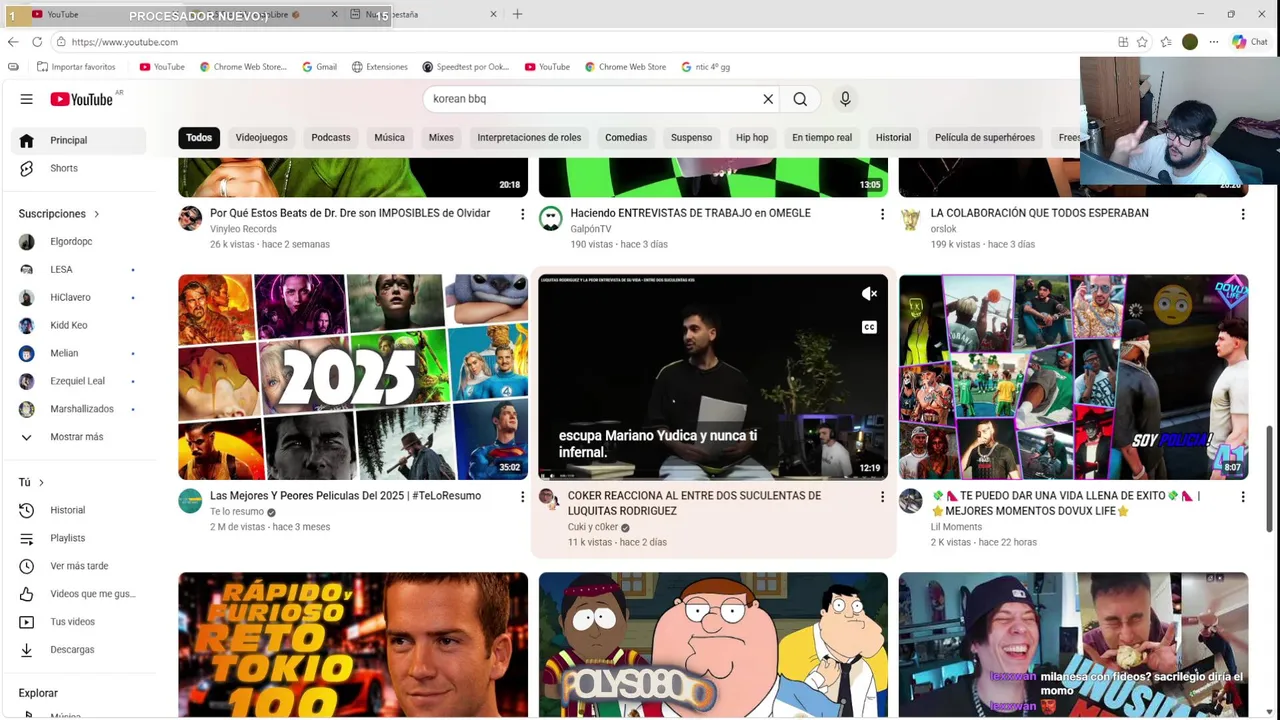The image size is (1280, 720).
Task: Open Playlists in sidebar
Action: click(x=79, y=538)
